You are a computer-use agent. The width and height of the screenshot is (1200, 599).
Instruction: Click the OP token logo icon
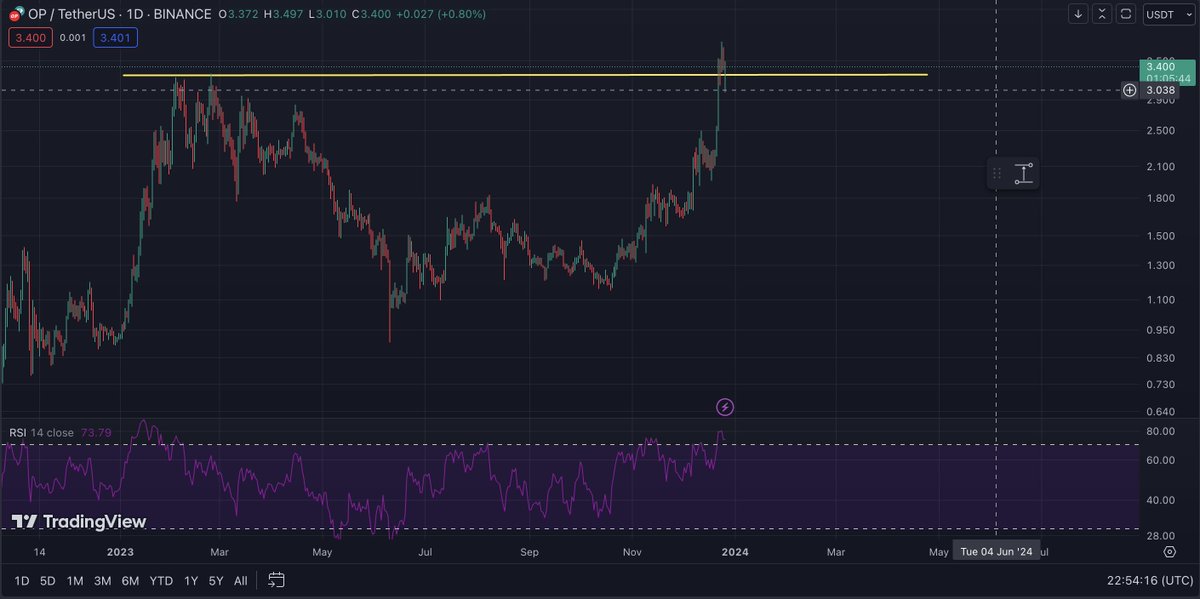15,14
